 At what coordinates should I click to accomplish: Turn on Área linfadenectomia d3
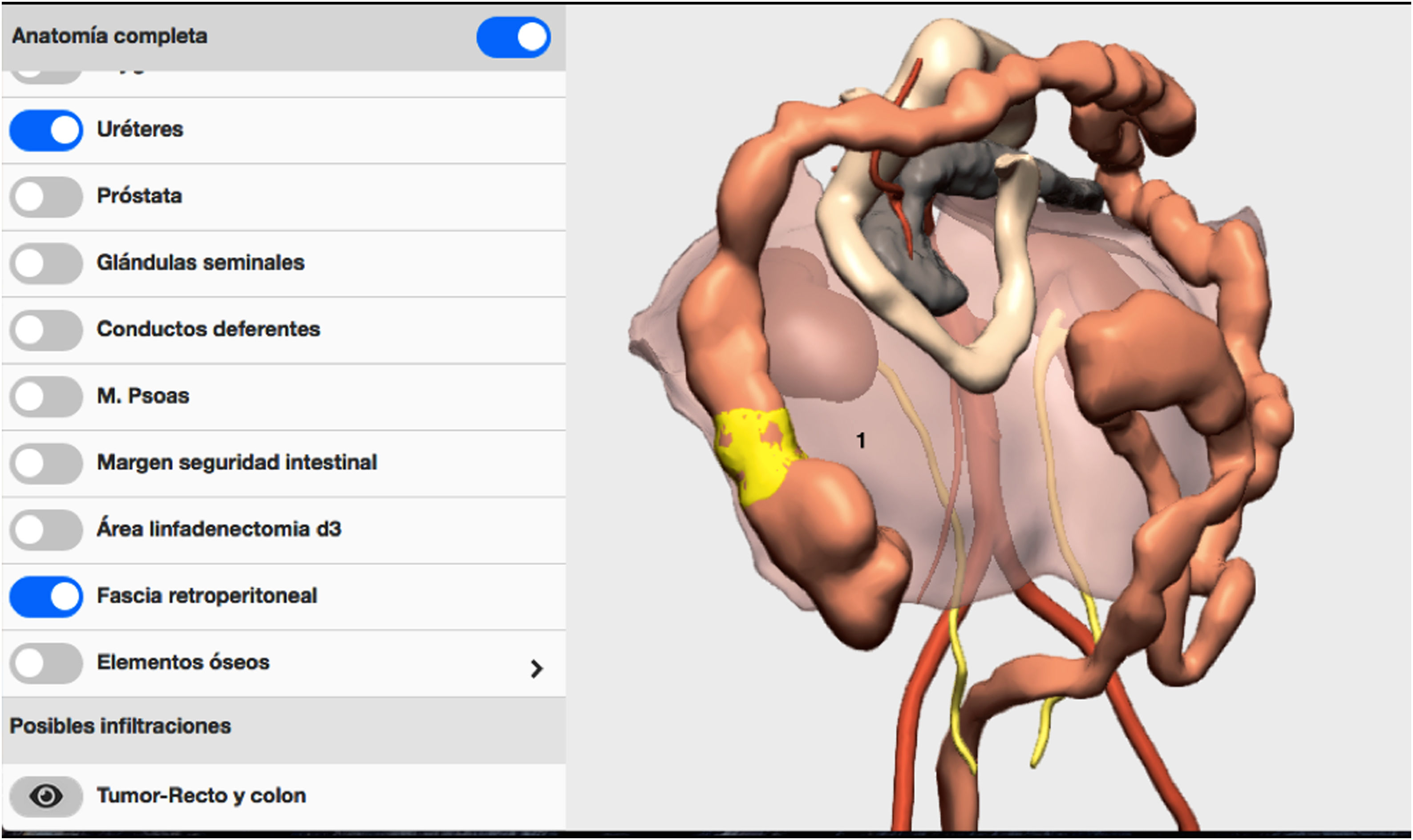tap(46, 529)
